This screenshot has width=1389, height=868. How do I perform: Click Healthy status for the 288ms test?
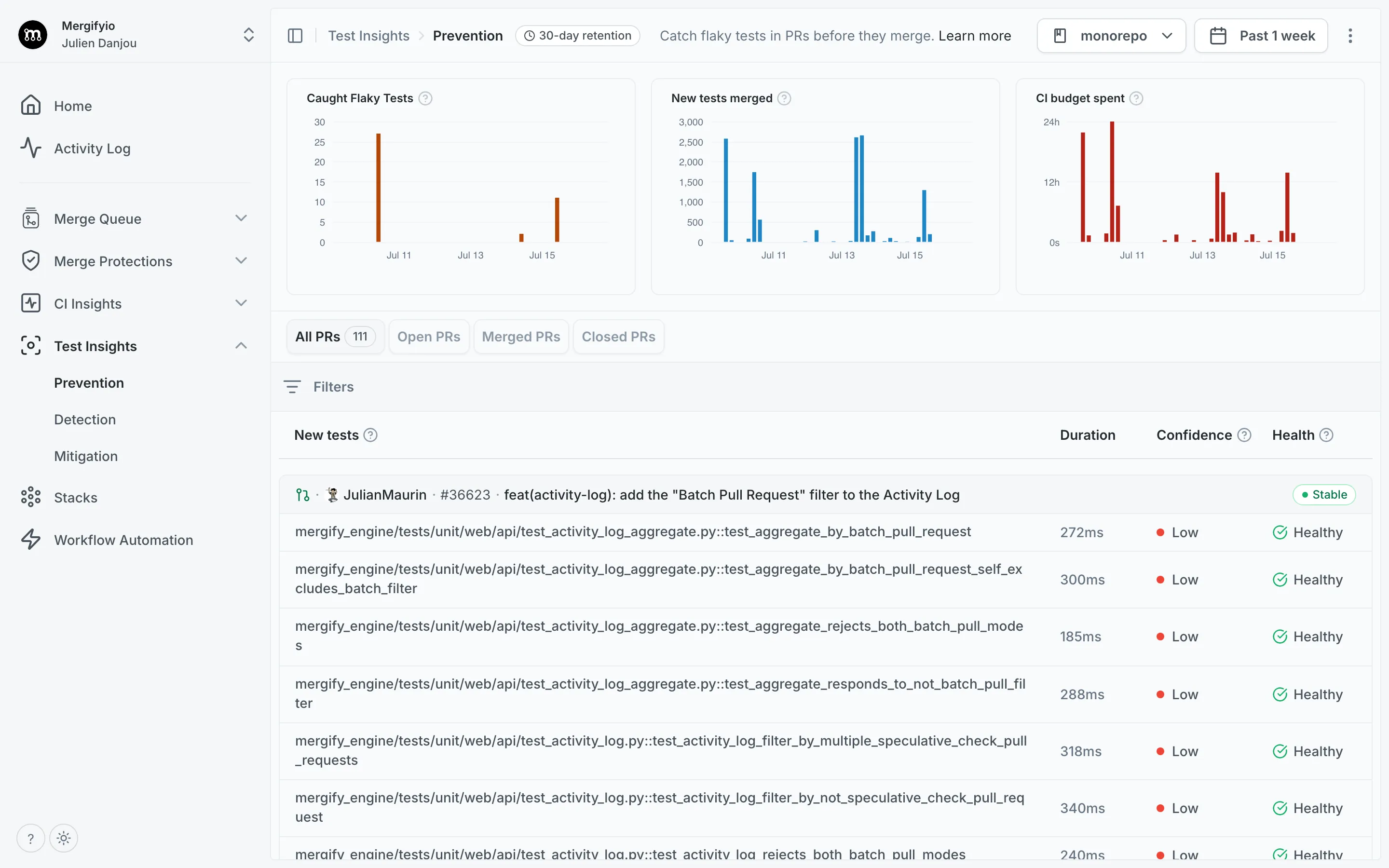point(1307,694)
